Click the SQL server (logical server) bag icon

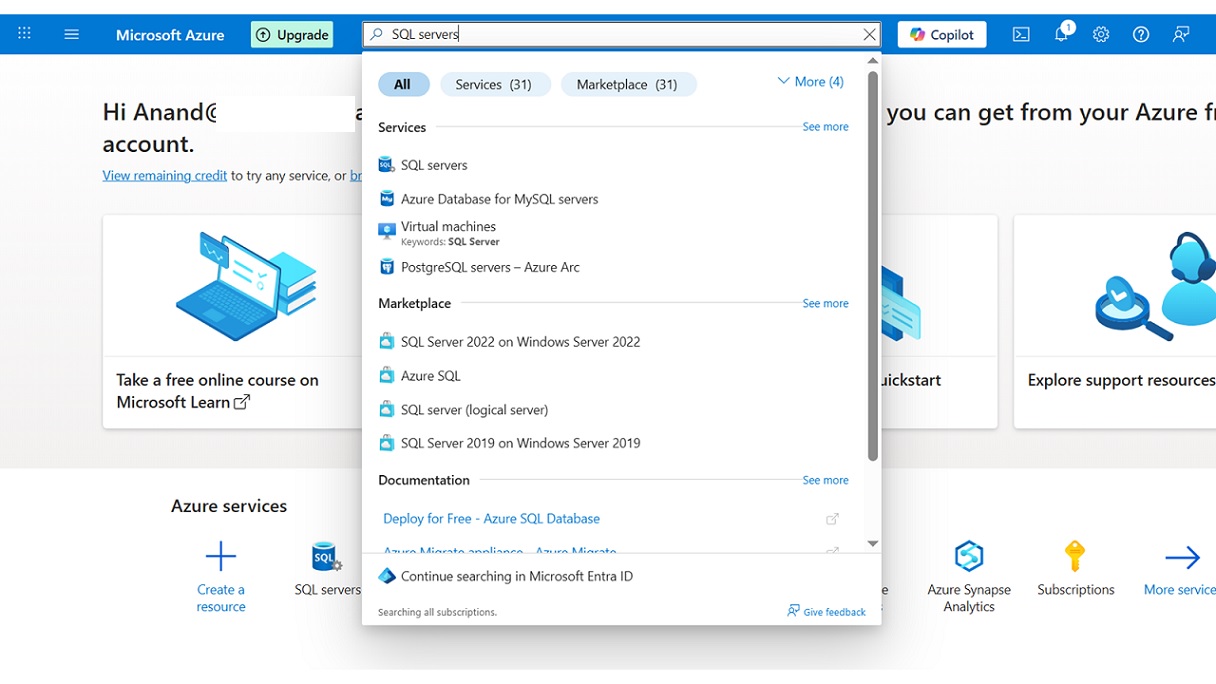tap(386, 410)
